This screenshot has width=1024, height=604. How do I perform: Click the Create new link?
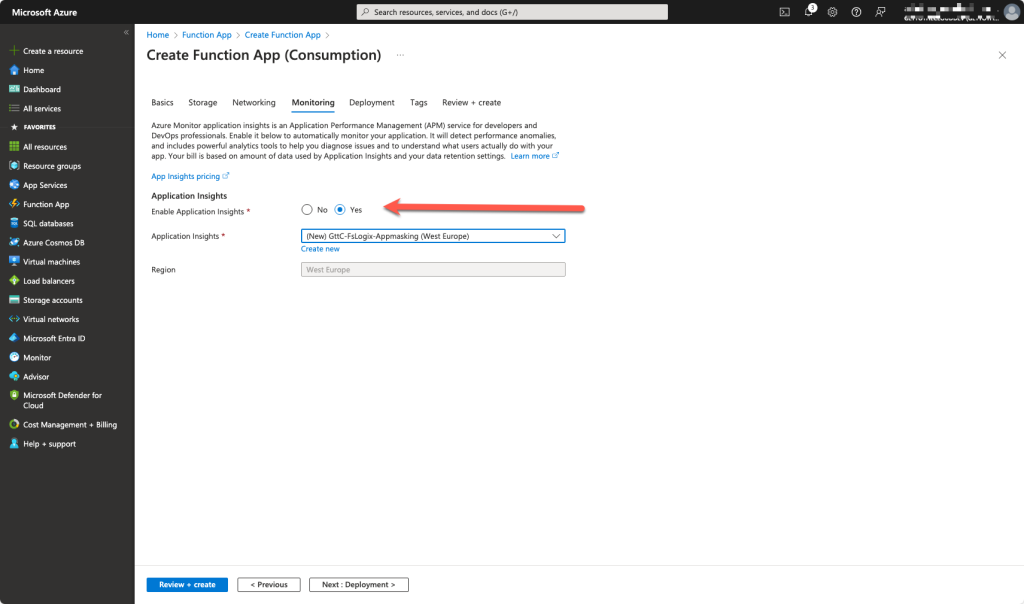pyautogui.click(x=320, y=249)
